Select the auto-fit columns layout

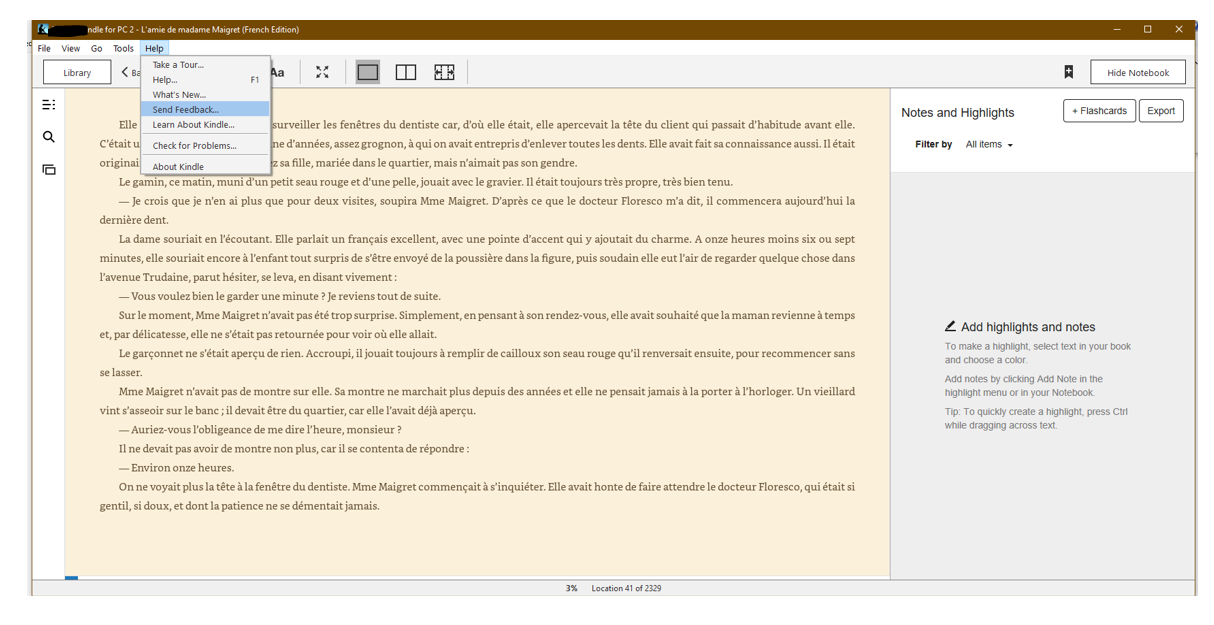tap(444, 72)
